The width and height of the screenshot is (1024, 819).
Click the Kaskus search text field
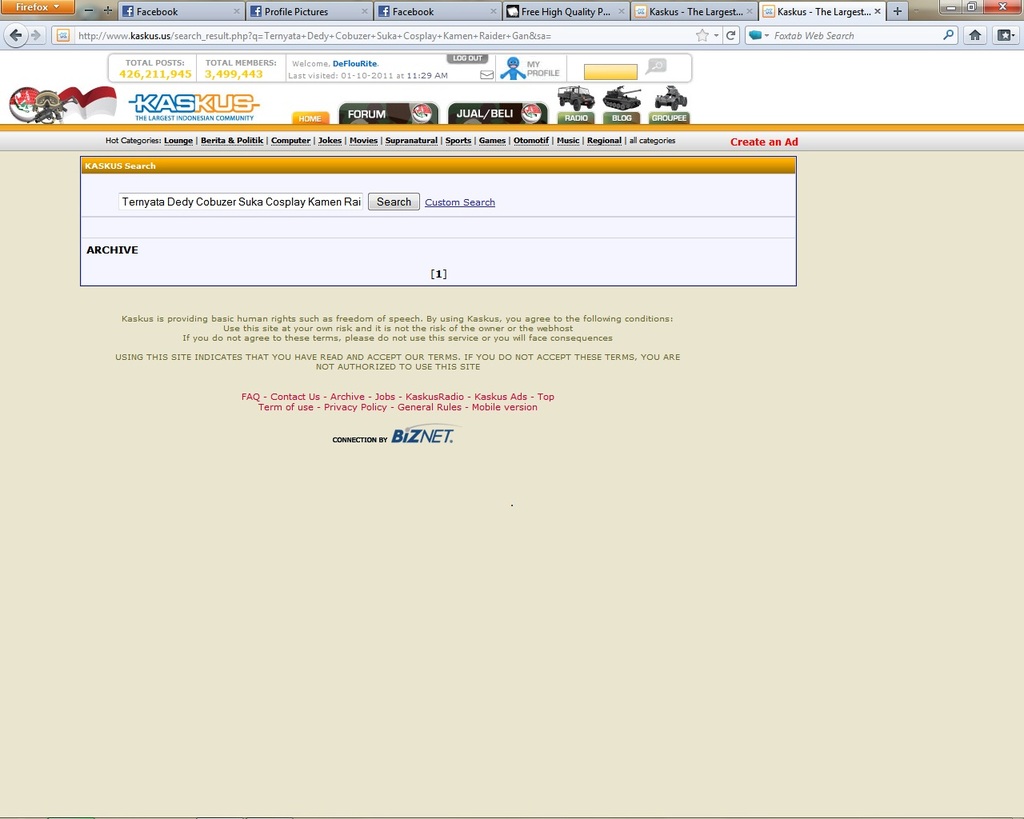pyautogui.click(x=241, y=202)
